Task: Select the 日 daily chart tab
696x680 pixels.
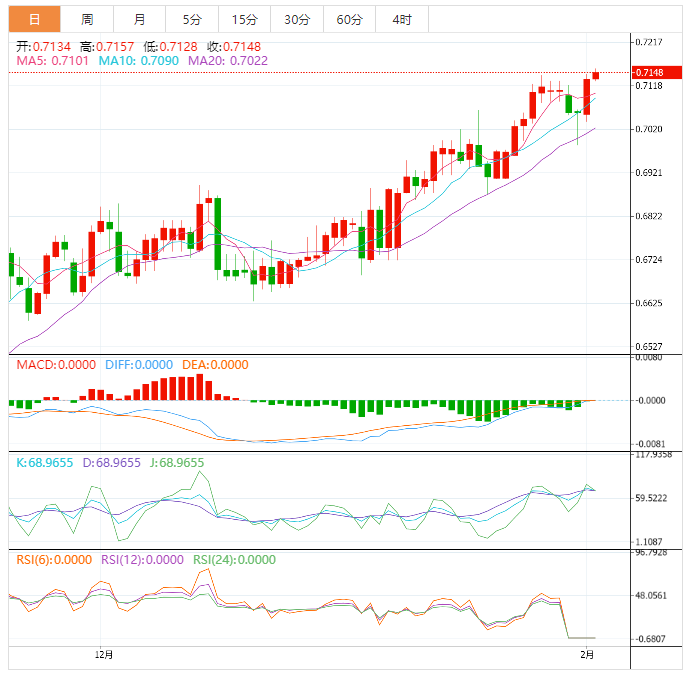Action: tap(35, 19)
